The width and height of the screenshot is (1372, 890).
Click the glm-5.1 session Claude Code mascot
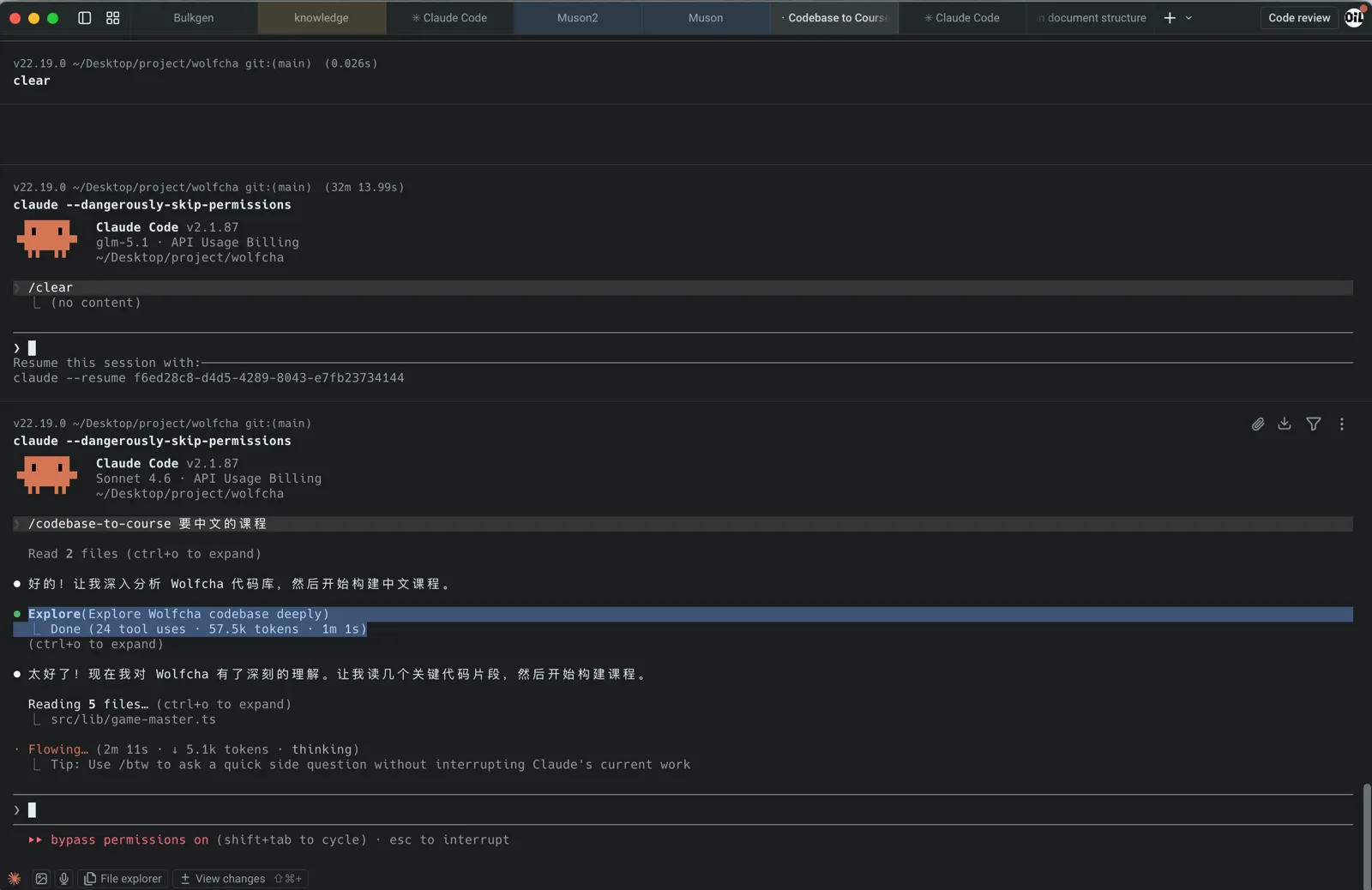[x=47, y=239]
